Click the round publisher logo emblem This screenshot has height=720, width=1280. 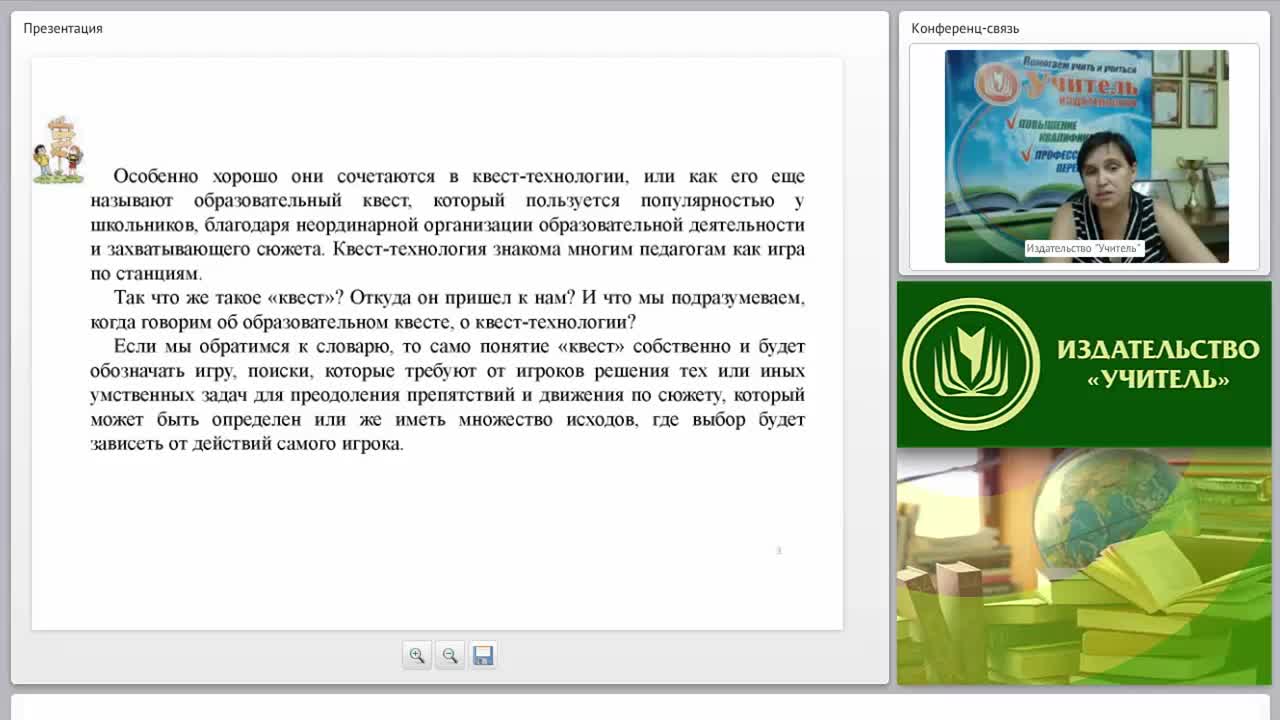pos(971,364)
